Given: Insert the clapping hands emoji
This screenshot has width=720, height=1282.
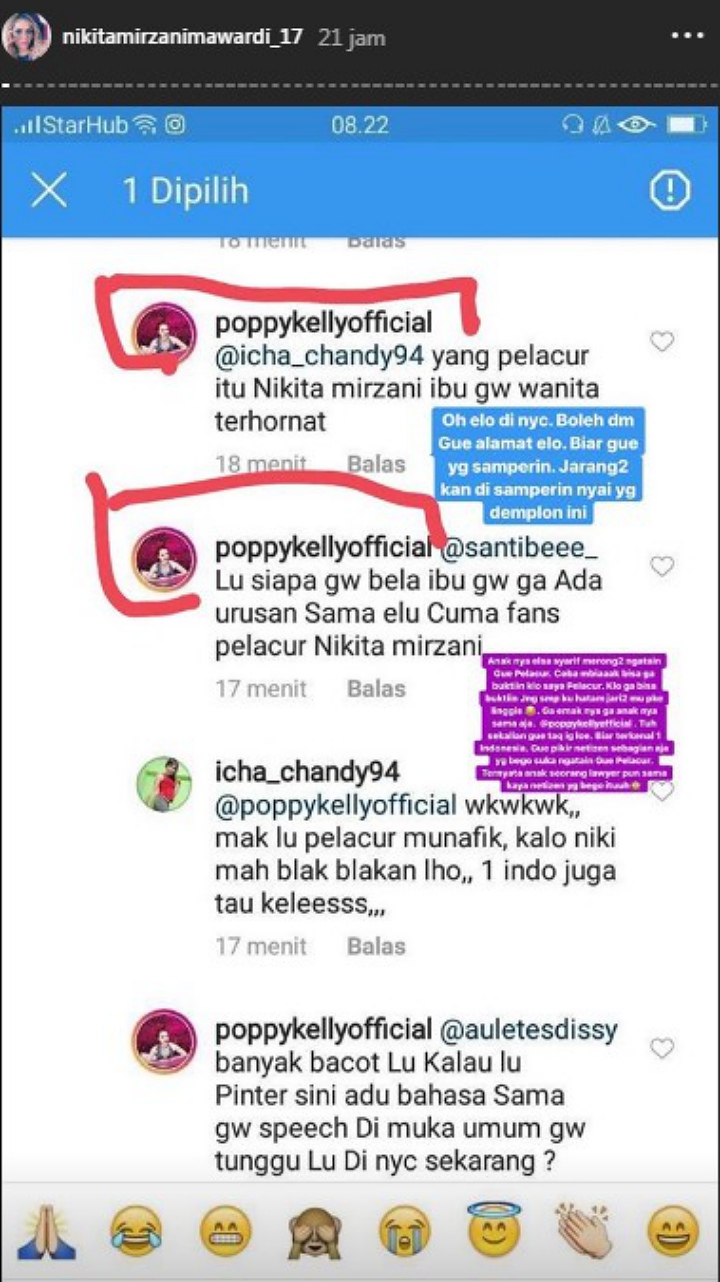Looking at the screenshot, I should (583, 1231).
